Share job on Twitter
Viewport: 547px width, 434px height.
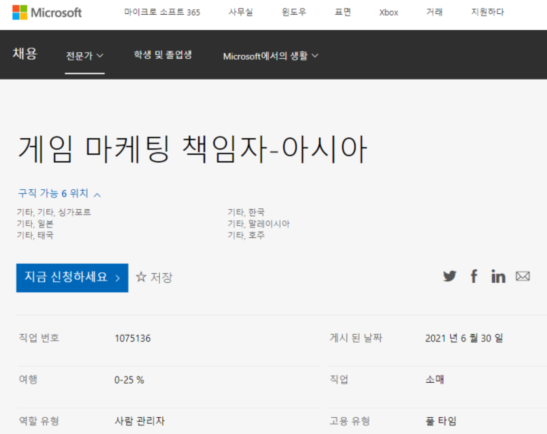[x=450, y=276]
